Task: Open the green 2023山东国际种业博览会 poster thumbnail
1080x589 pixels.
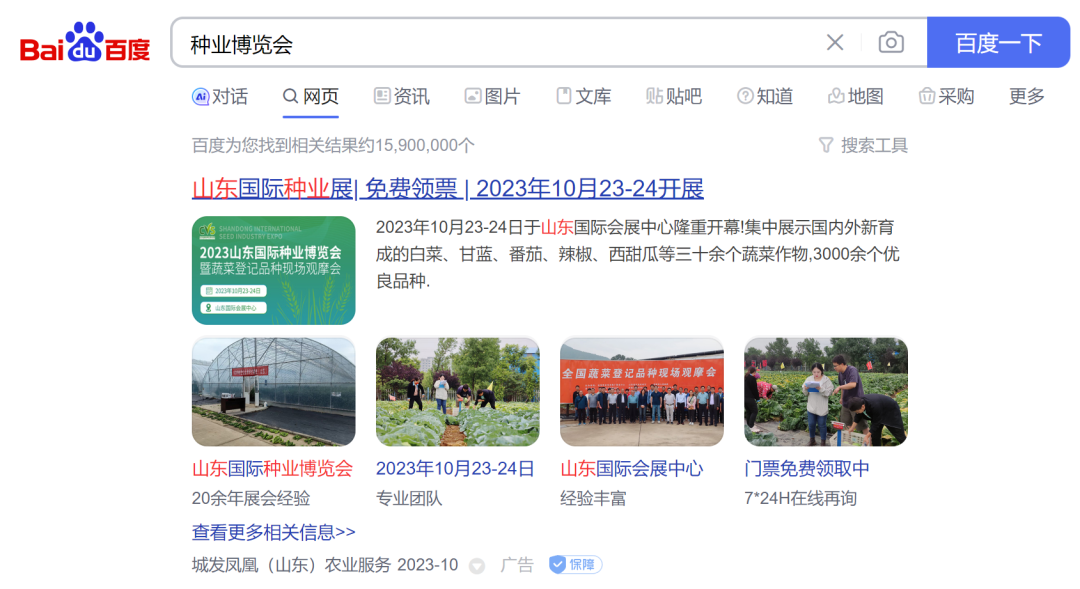Action: point(273,270)
